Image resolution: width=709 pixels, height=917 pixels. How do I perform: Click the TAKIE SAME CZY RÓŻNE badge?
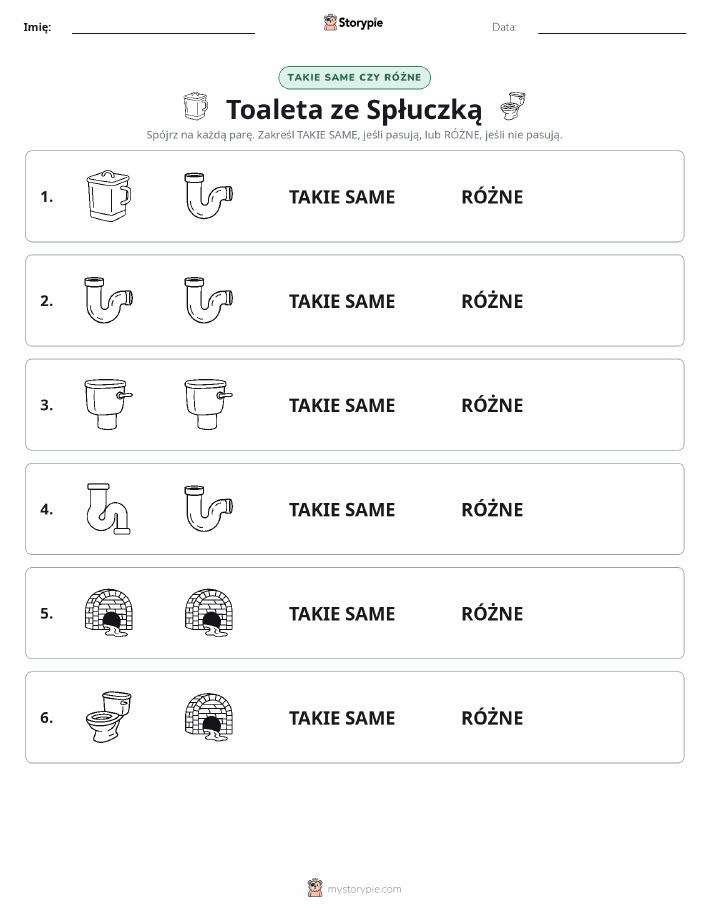pos(354,78)
